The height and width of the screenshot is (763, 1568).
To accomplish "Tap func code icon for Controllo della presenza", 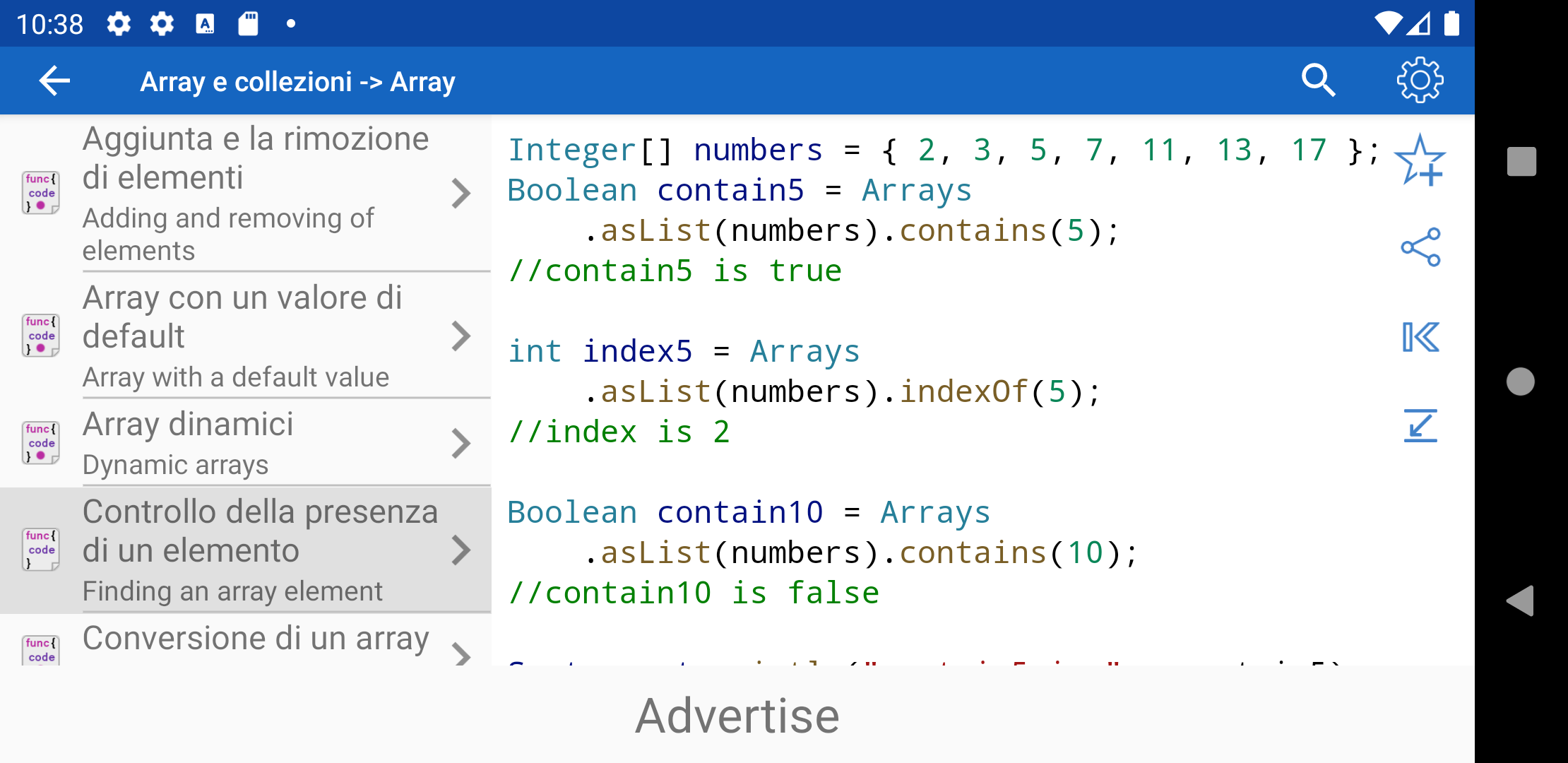I will 40,549.
